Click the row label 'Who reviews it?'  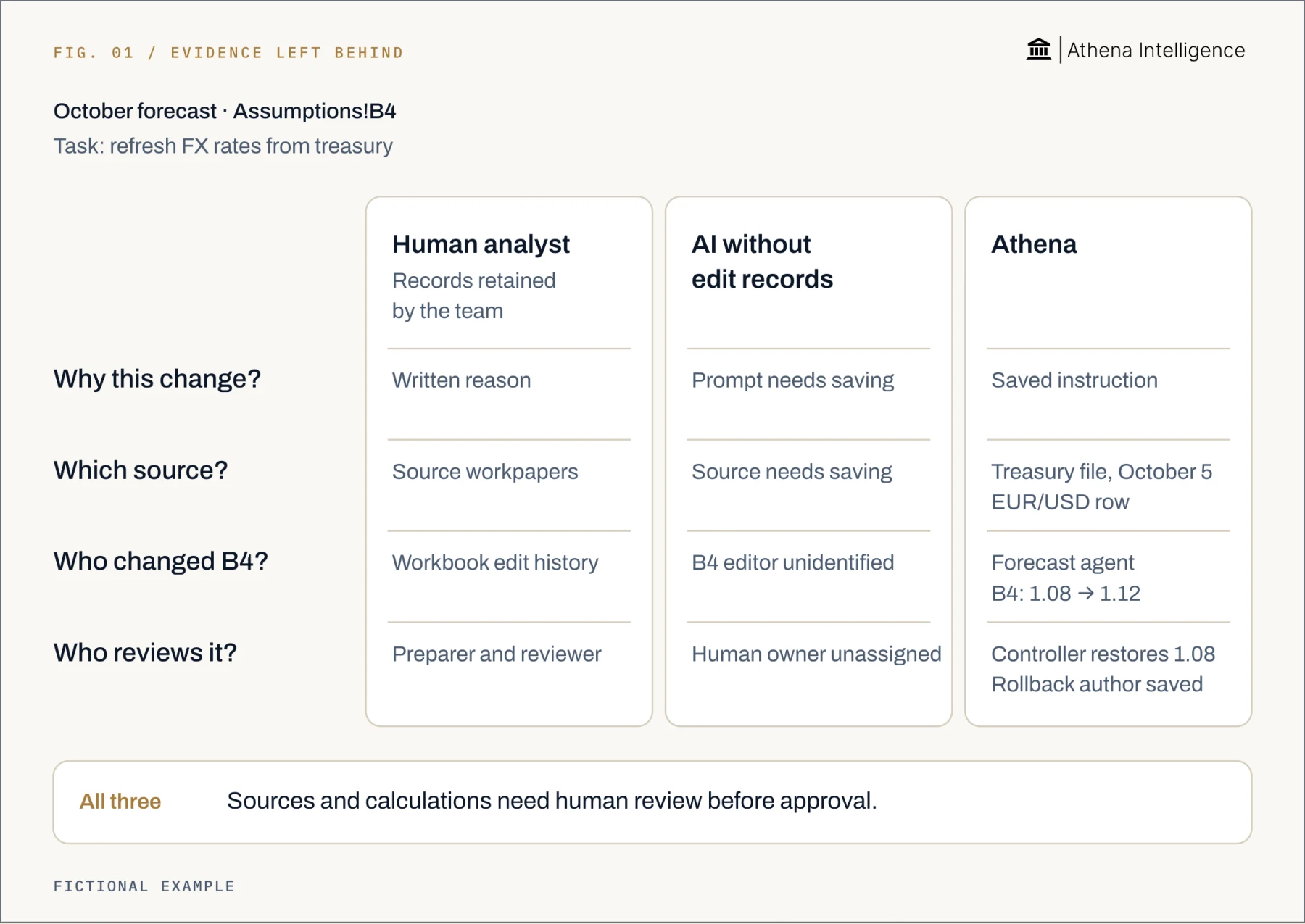(145, 653)
